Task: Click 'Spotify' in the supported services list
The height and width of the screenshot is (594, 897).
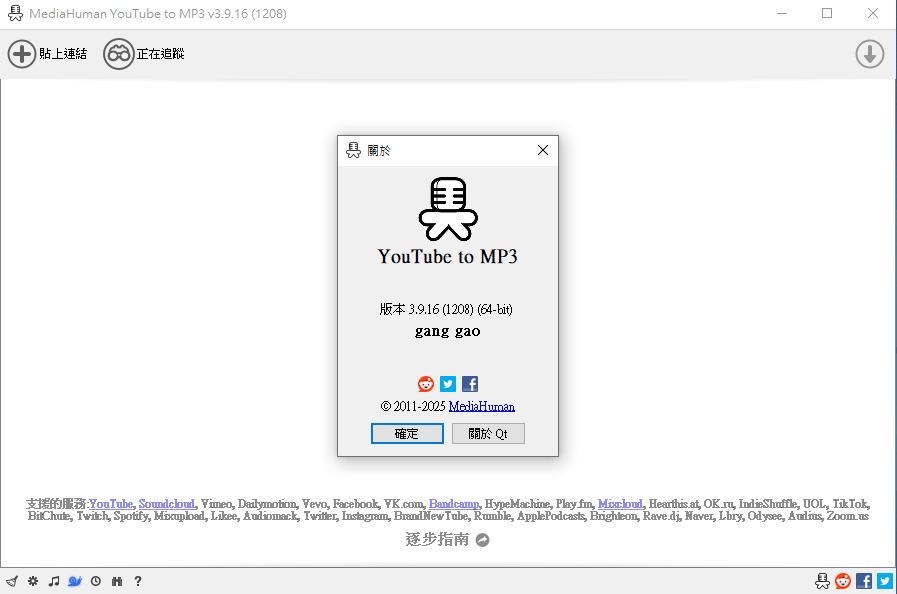Action: pyautogui.click(x=131, y=516)
